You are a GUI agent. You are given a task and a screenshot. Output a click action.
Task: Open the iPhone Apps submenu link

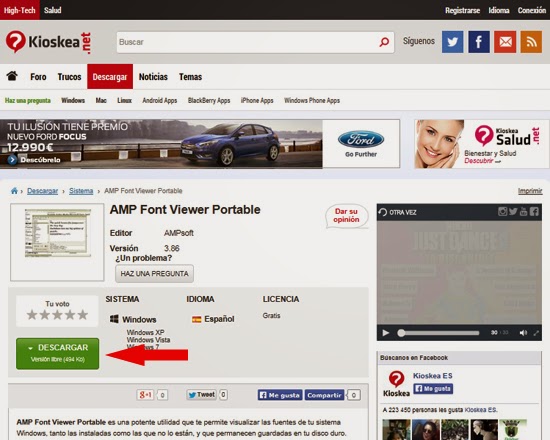257,100
